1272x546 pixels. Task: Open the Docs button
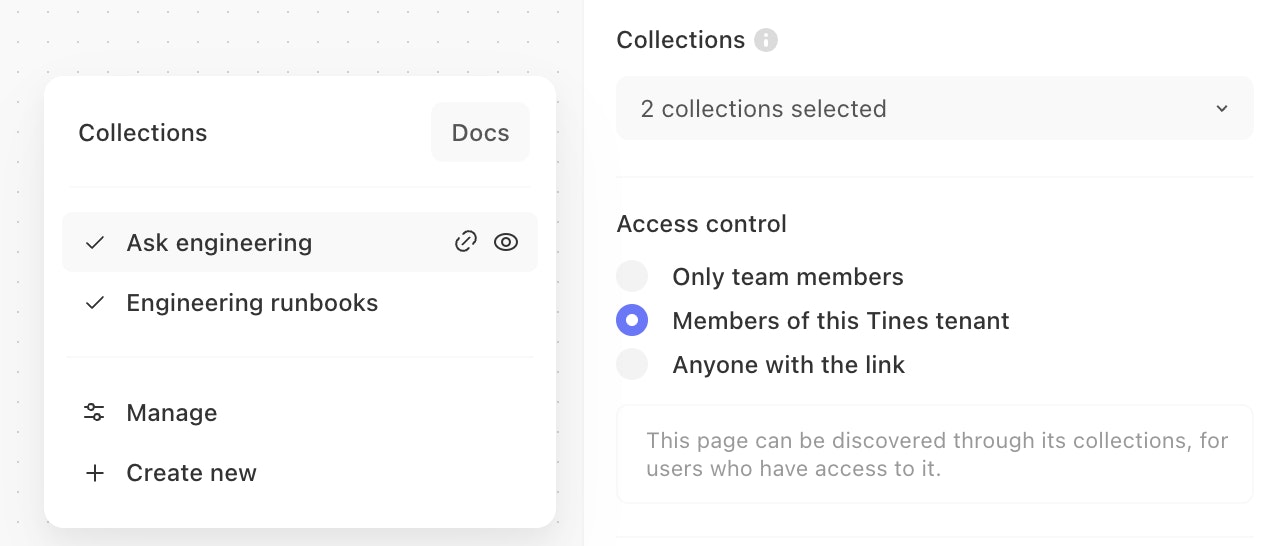pyautogui.click(x=480, y=133)
